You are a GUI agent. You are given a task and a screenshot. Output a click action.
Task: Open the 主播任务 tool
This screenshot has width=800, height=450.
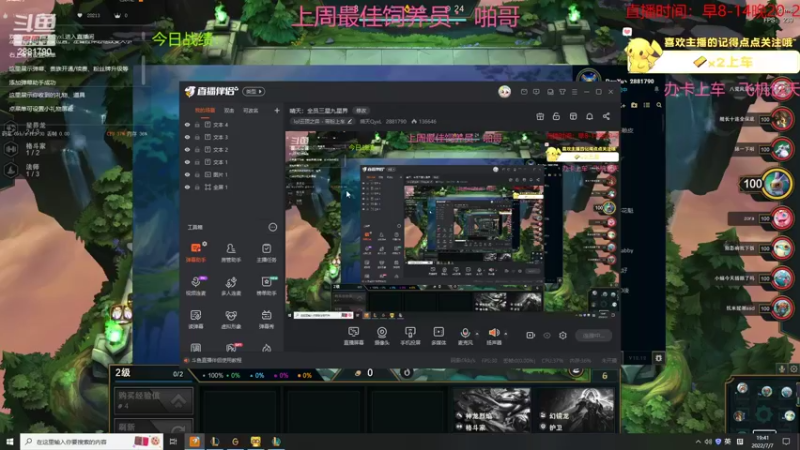point(266,253)
